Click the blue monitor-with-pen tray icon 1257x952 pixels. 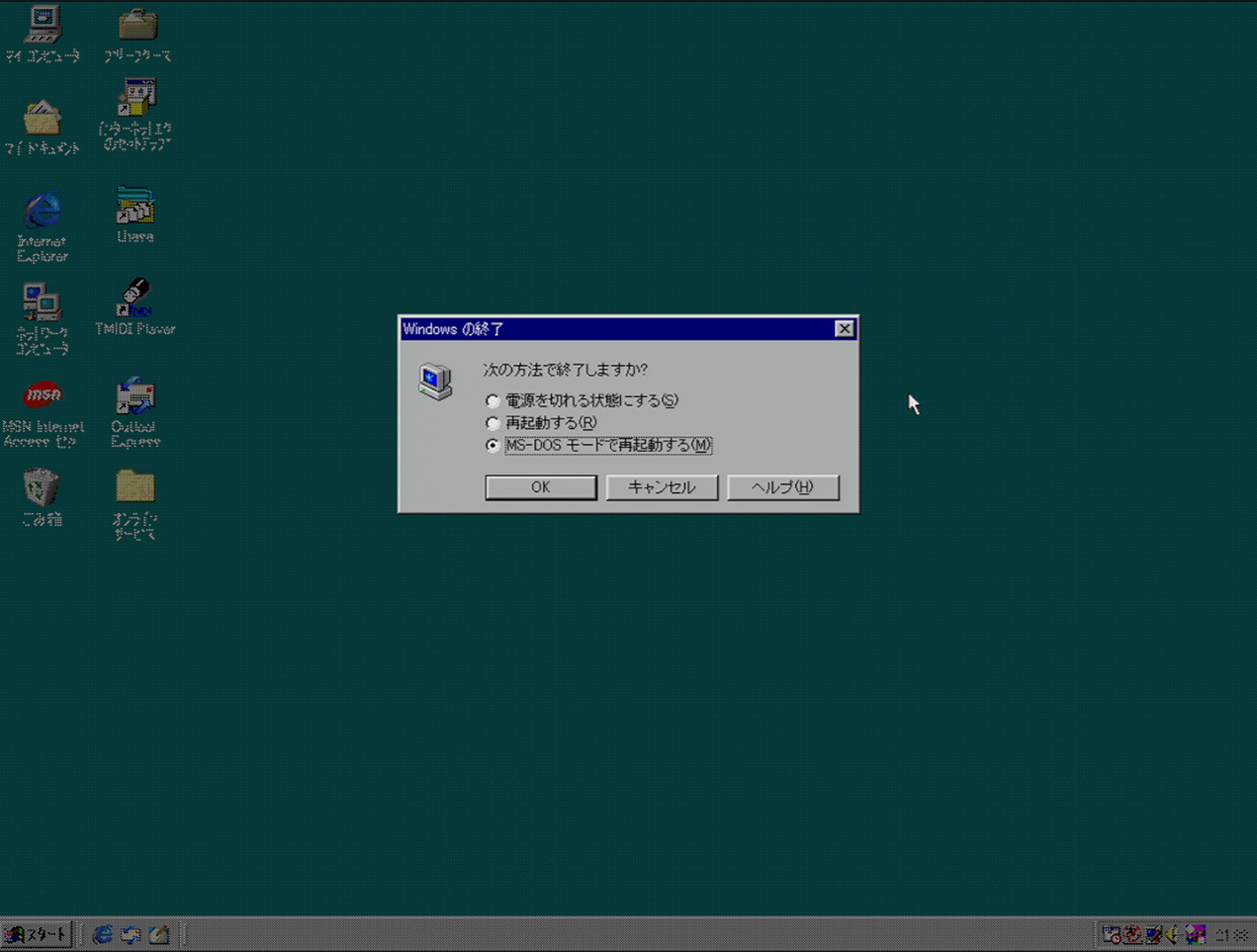1153,934
